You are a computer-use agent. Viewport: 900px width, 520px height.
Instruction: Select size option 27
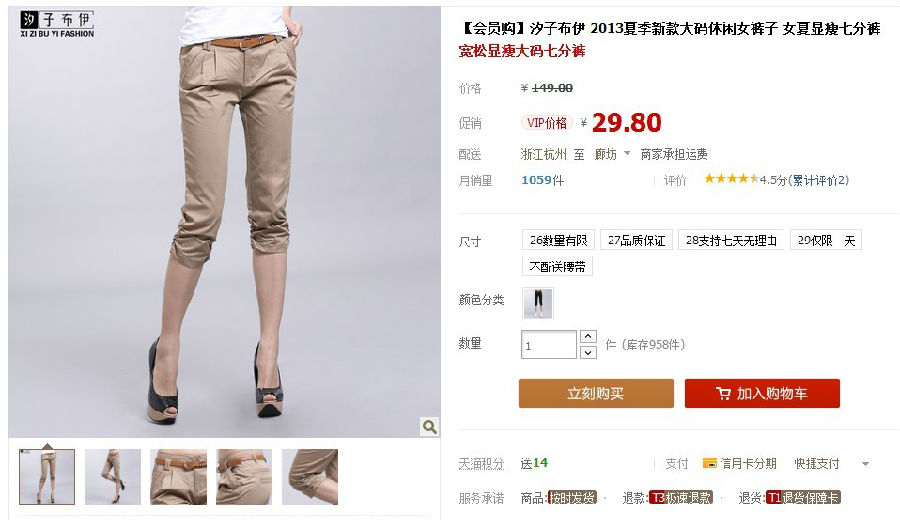637,240
